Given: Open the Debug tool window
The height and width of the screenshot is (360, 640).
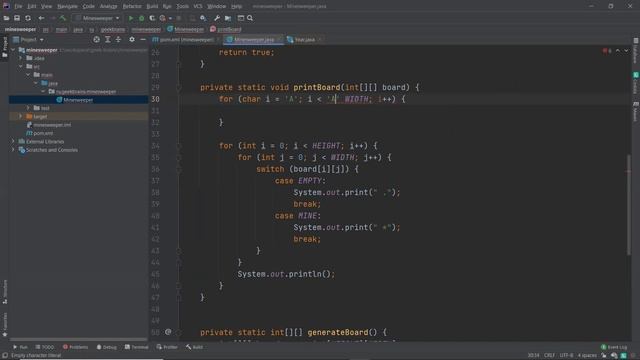Looking at the screenshot, I should pyautogui.click(x=107, y=347).
